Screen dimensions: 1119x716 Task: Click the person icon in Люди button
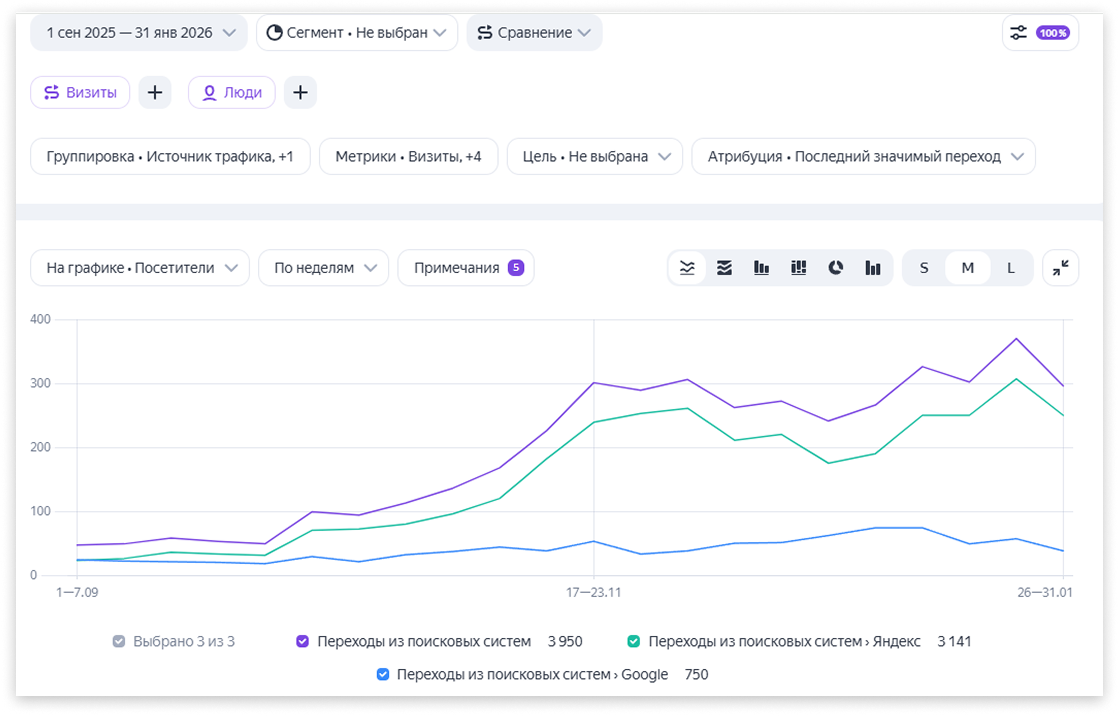[209, 93]
